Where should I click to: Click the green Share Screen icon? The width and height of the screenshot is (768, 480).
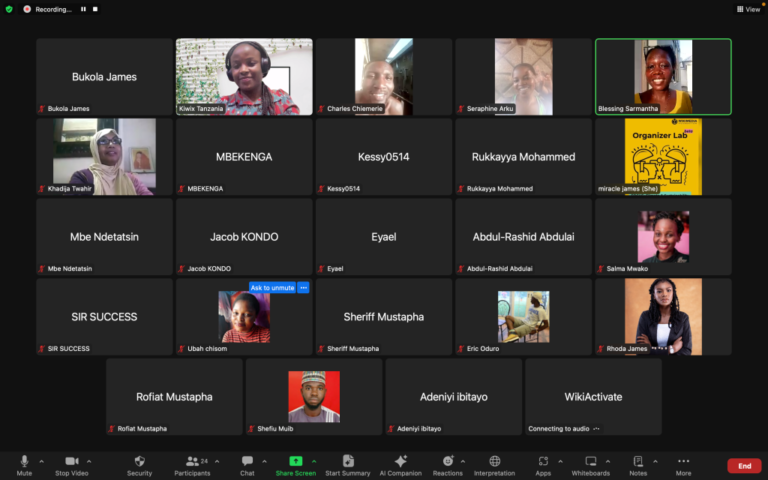coord(296,461)
